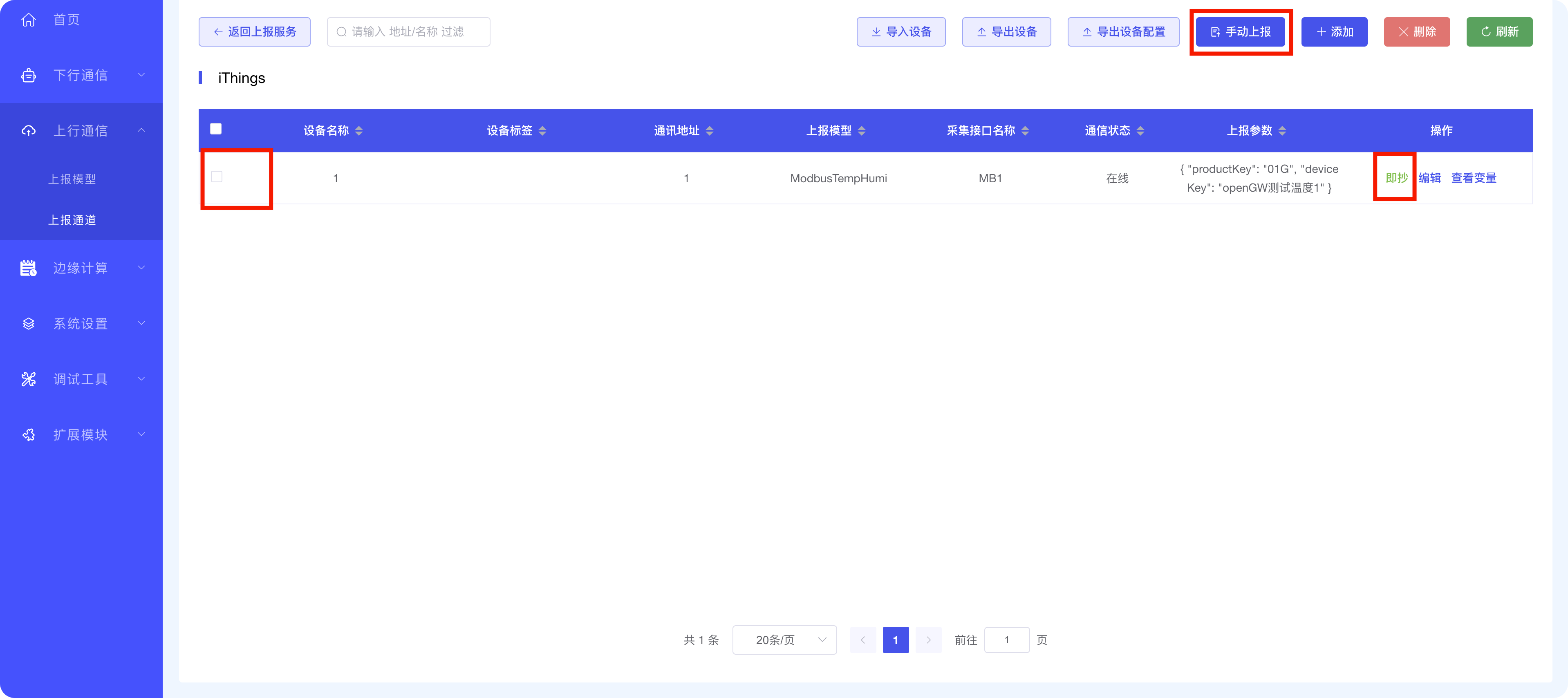Select the 上报通道 submenu item
Image resolution: width=1568 pixels, height=698 pixels.
[x=72, y=220]
